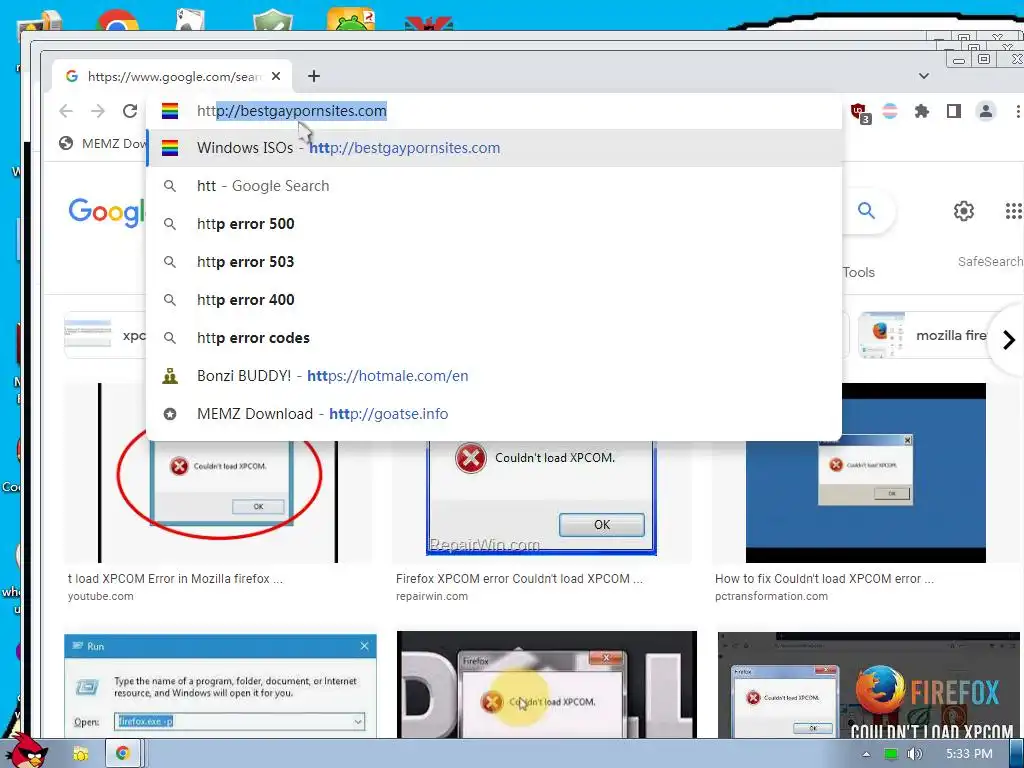
Task: Select 'http error 500' suggestion
Action: [494, 224]
